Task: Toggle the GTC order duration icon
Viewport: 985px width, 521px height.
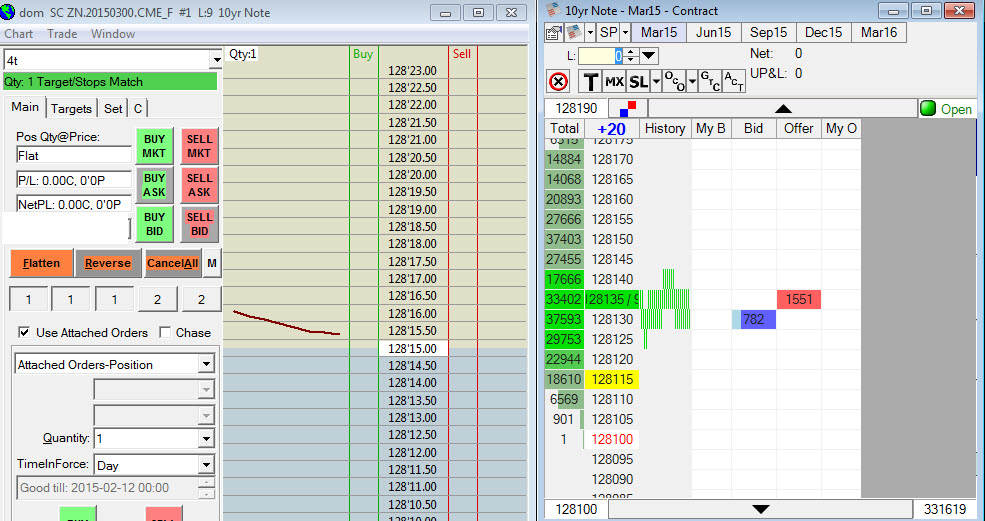Action: click(x=710, y=82)
